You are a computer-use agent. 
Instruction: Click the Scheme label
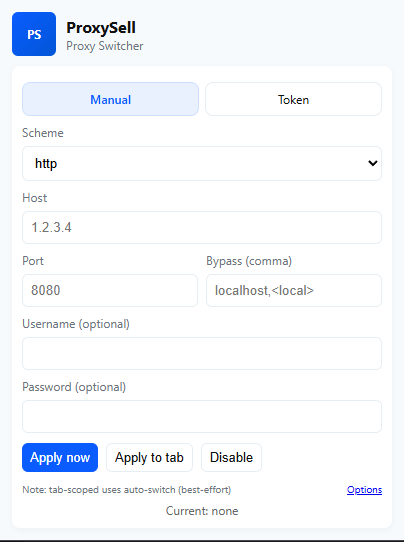tap(43, 133)
